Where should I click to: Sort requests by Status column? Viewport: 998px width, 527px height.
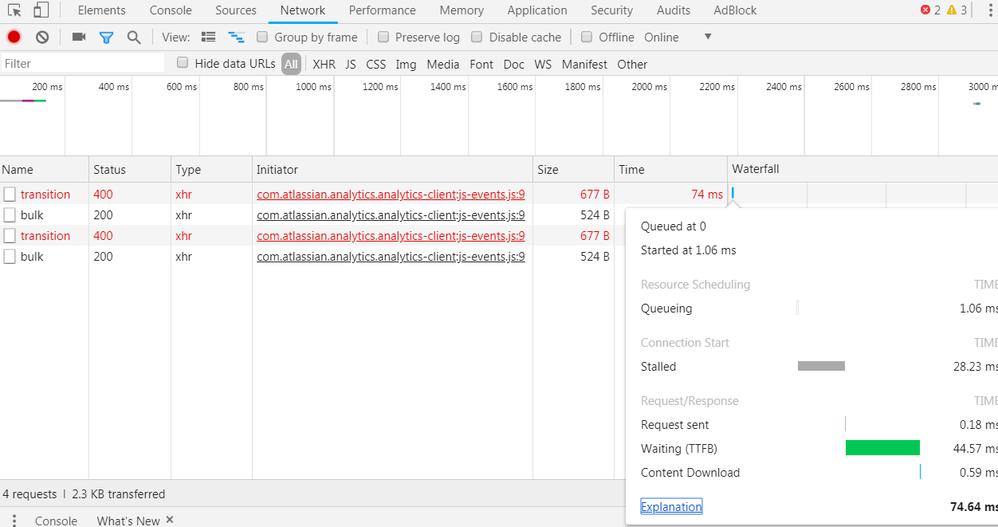click(130, 169)
